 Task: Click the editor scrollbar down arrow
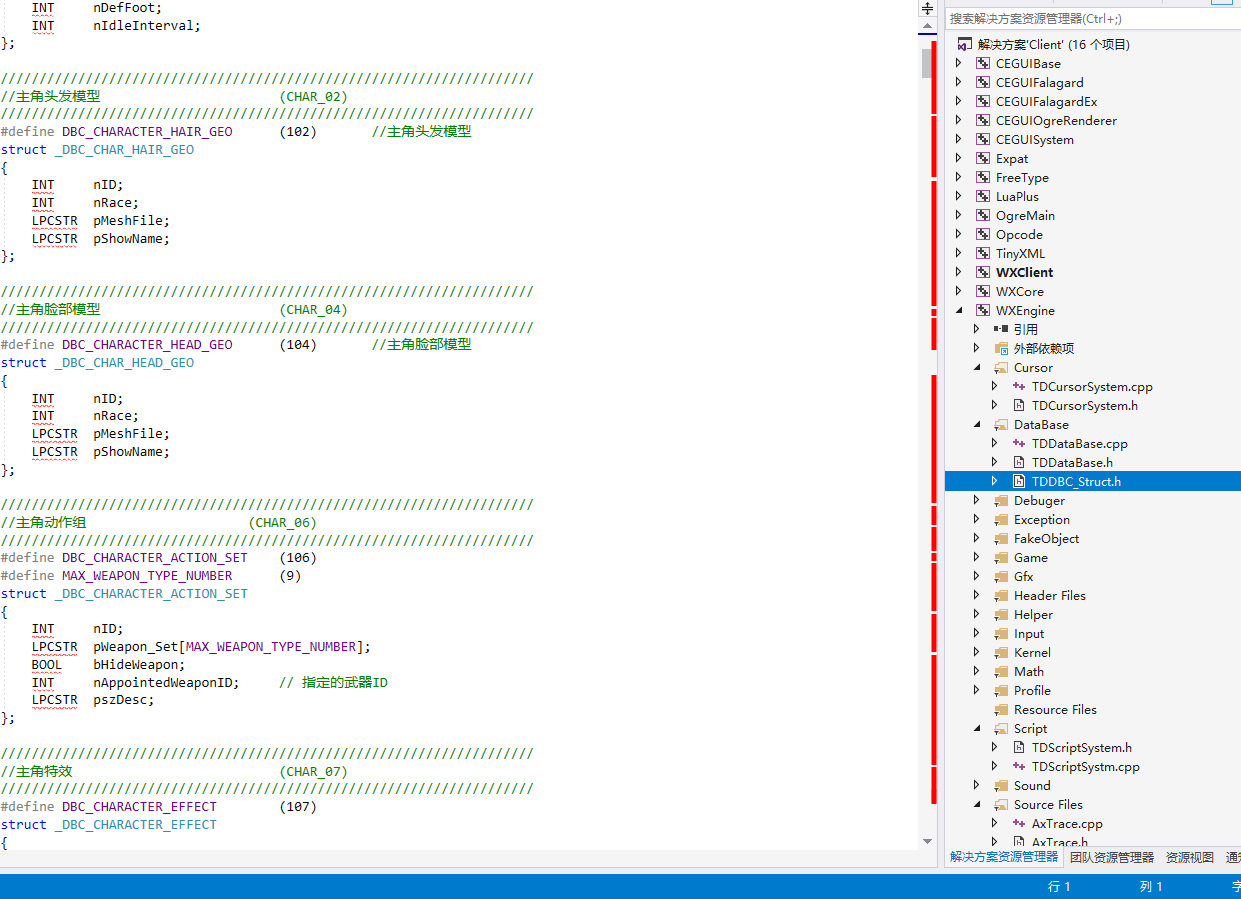point(927,842)
